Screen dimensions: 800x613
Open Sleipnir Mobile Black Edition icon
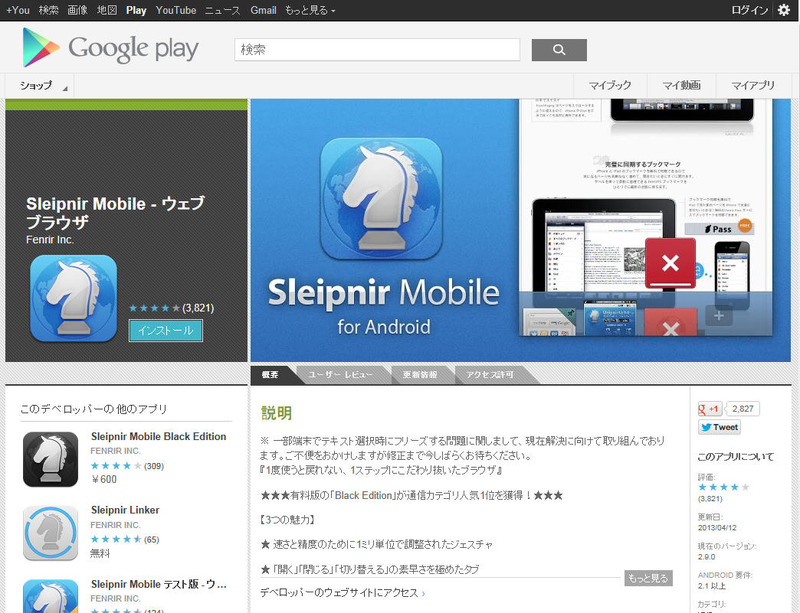coord(50,459)
